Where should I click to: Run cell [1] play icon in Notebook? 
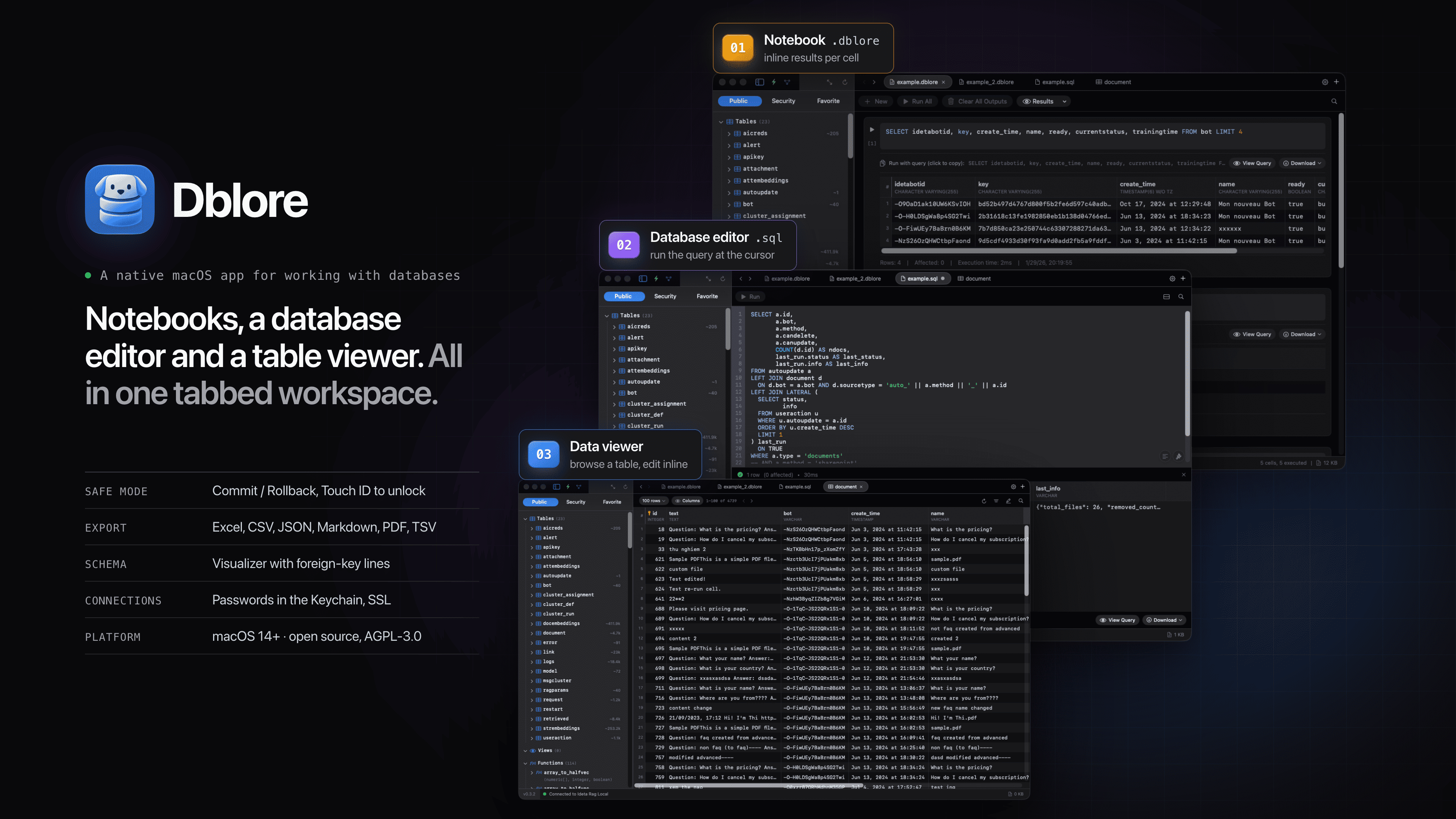[x=872, y=130]
